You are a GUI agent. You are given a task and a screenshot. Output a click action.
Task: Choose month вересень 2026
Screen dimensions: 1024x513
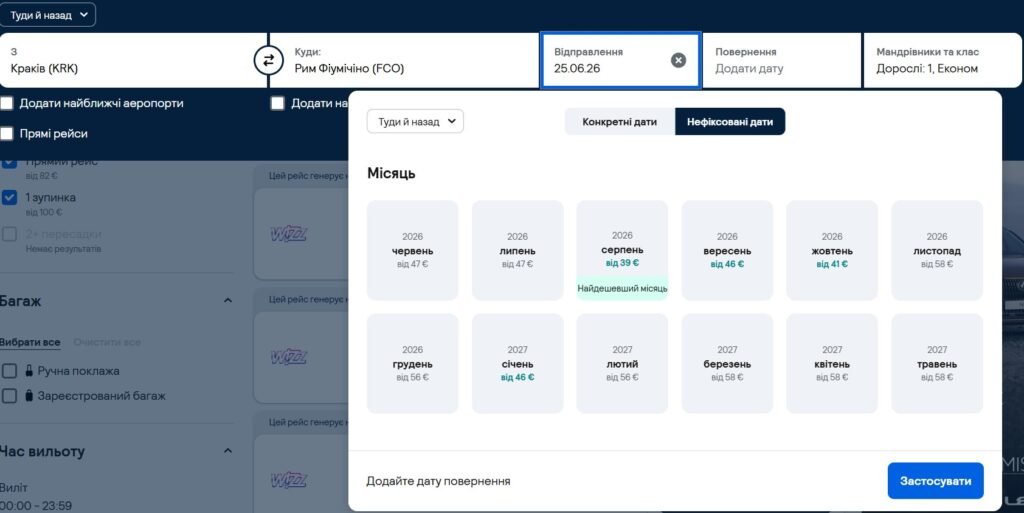point(727,251)
